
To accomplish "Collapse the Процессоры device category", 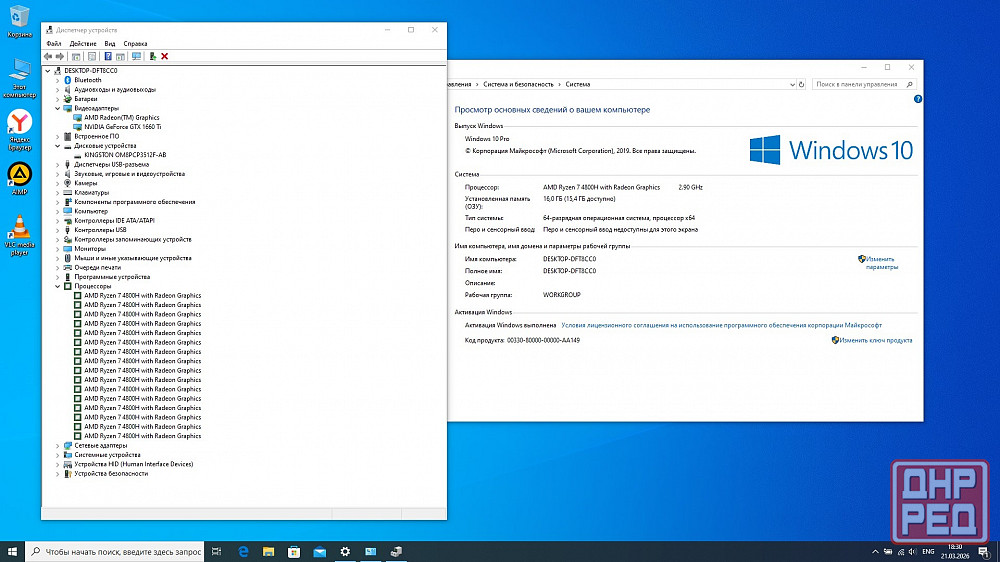I will tap(58, 286).
